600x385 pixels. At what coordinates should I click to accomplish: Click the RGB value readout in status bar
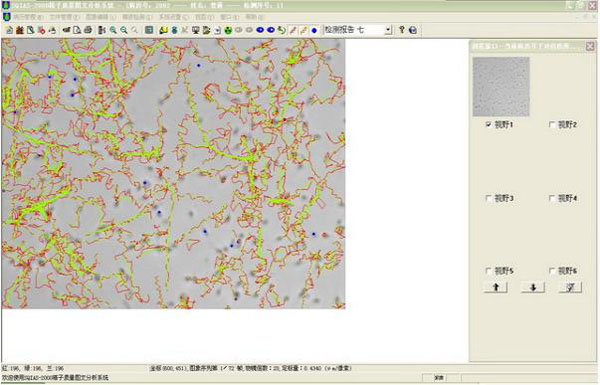point(33,368)
